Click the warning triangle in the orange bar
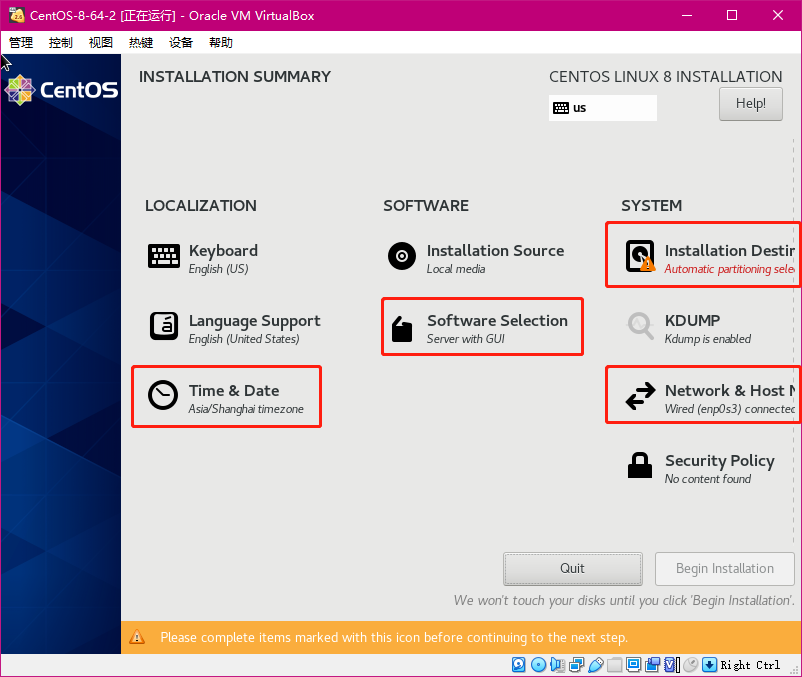 tap(137, 637)
